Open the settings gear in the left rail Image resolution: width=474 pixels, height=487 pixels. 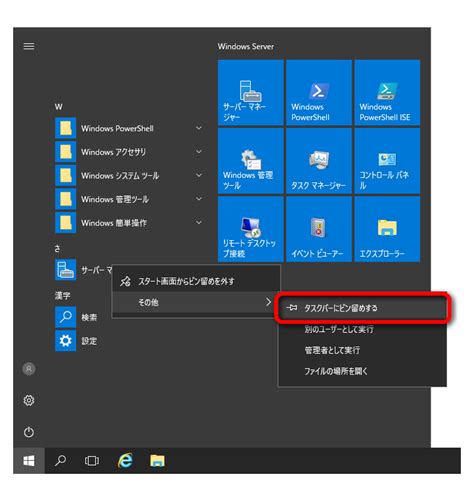point(29,400)
